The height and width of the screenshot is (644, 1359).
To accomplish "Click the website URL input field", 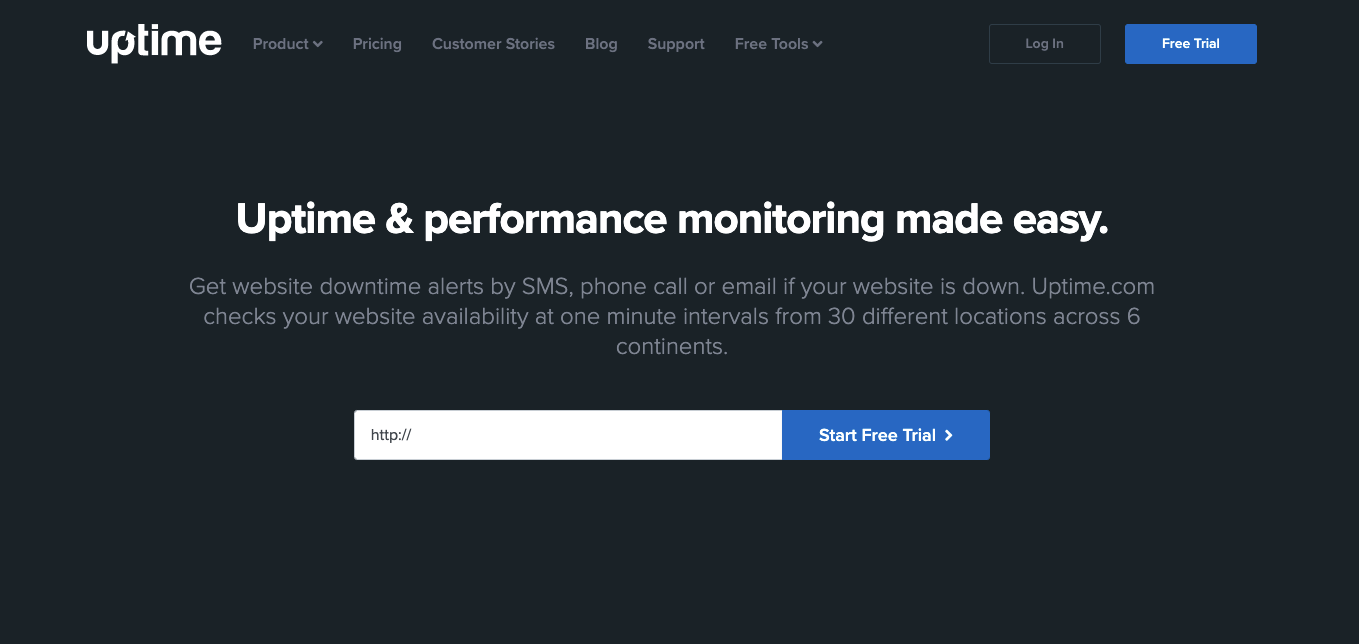I will 567,435.
